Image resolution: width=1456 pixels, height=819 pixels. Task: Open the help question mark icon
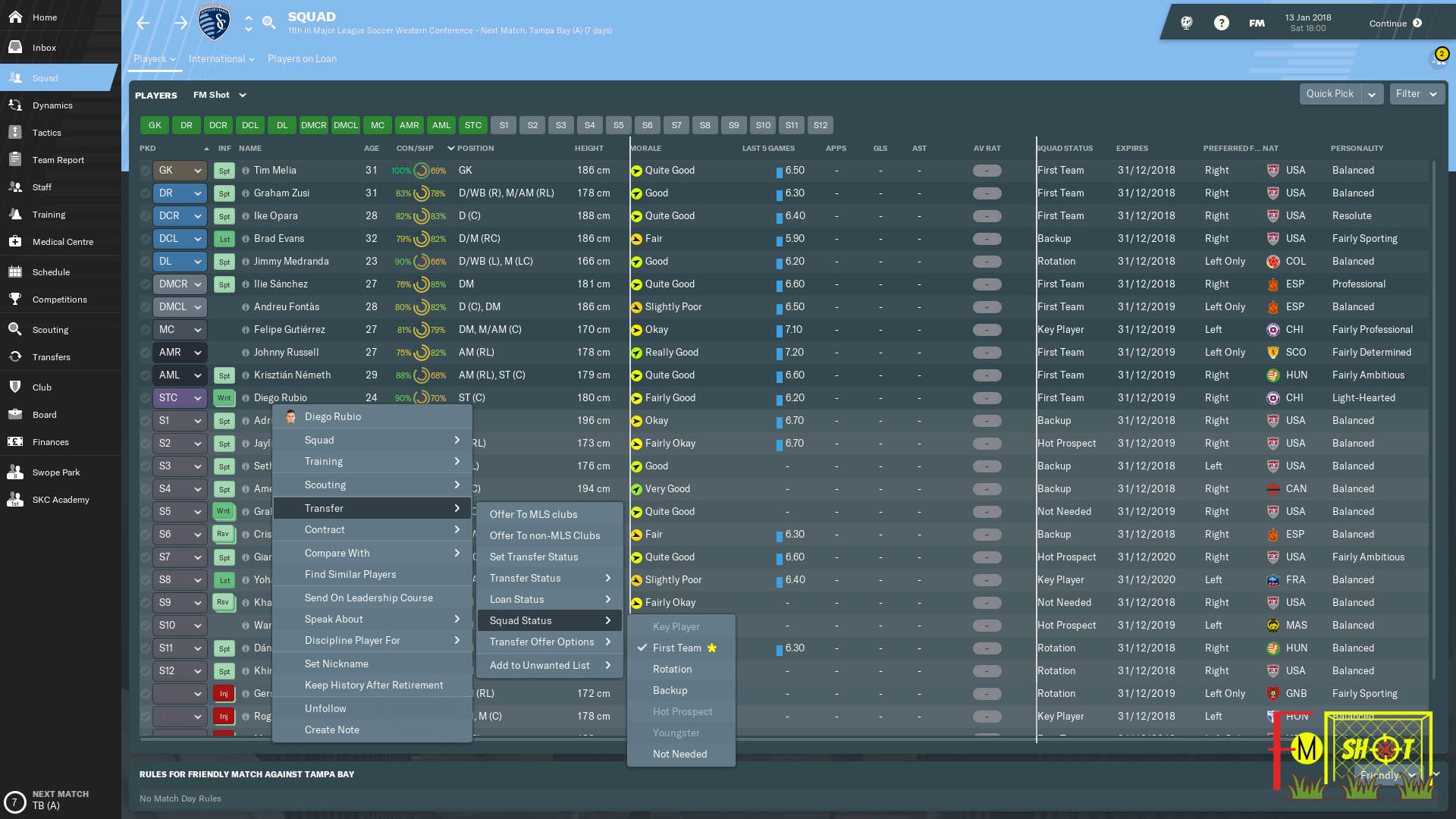point(1221,23)
